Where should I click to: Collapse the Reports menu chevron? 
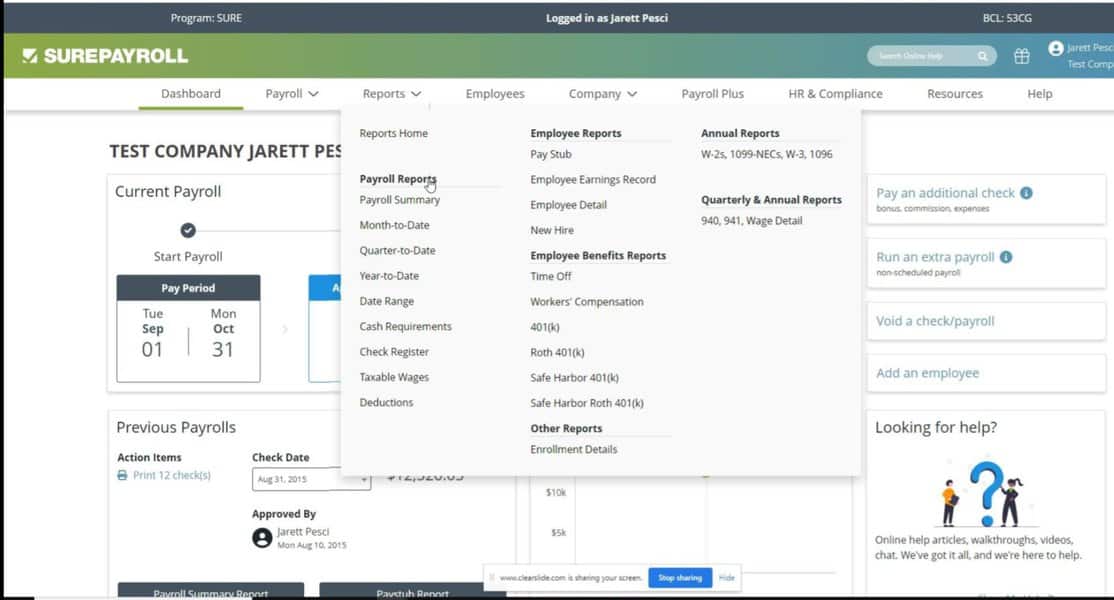(x=416, y=94)
